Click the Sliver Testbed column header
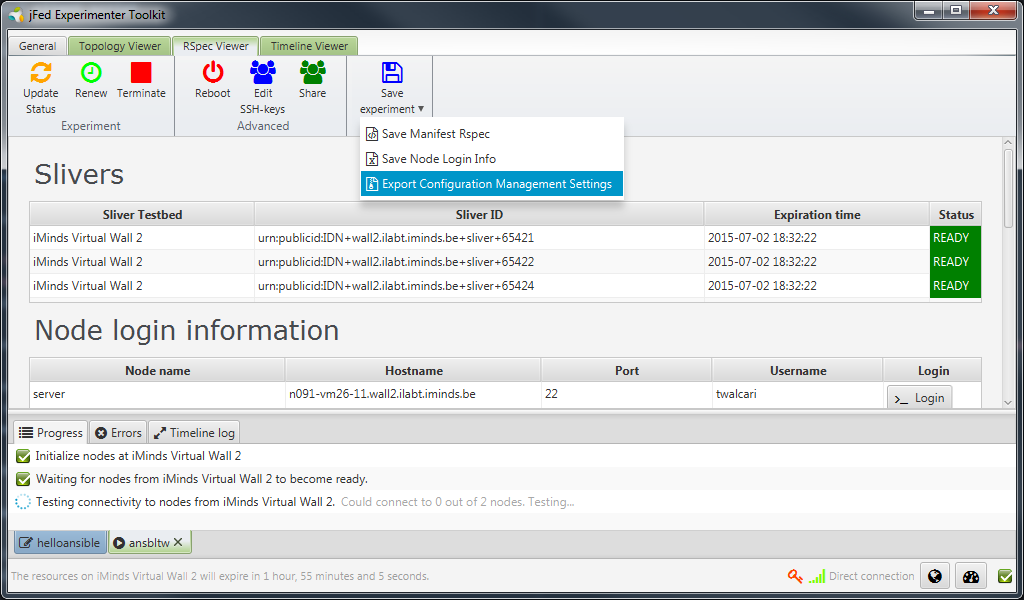The image size is (1024, 600). 142,214
